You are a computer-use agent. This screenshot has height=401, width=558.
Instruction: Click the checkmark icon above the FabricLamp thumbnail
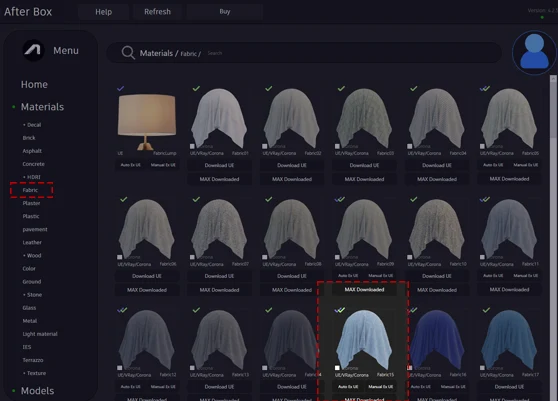coord(121,88)
